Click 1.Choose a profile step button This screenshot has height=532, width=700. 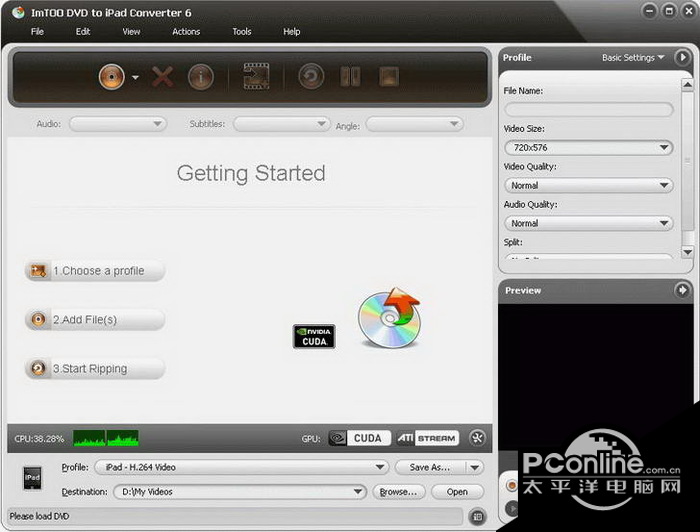(95, 271)
